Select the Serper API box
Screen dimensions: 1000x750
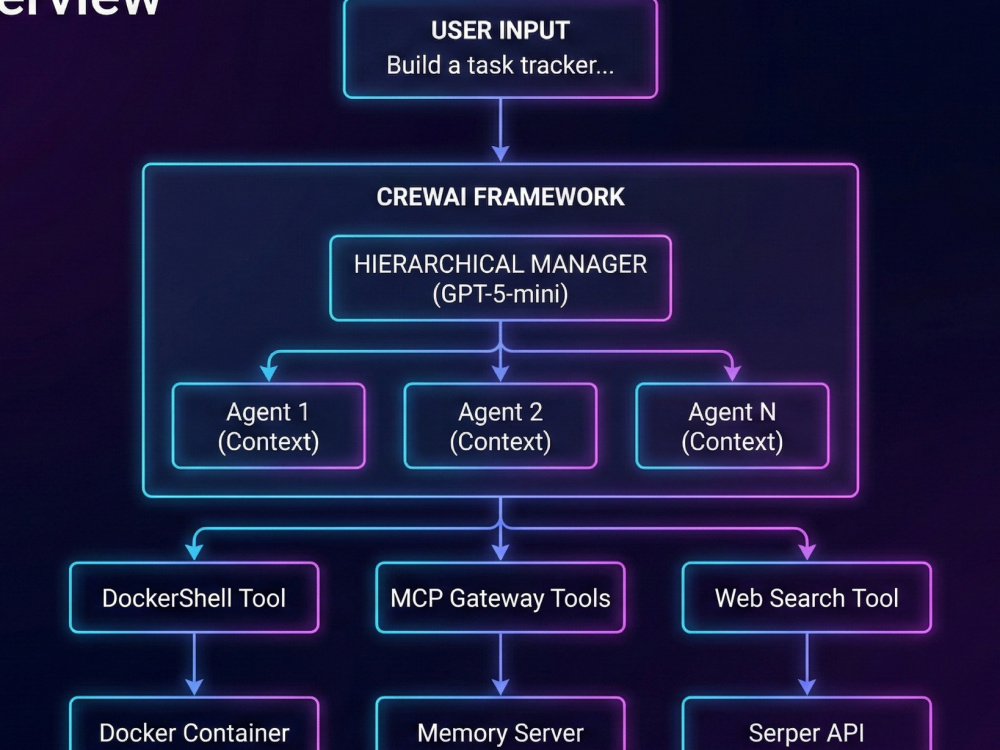click(x=807, y=724)
